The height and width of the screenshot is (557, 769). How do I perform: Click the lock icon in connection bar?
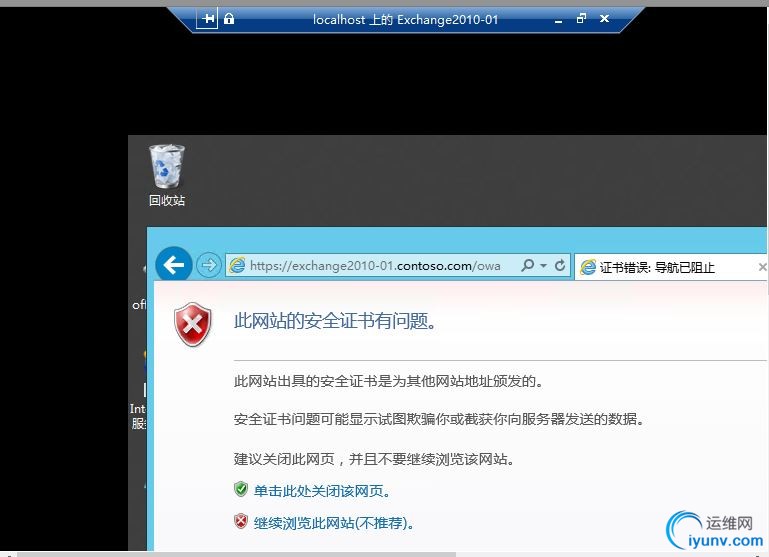pos(229,19)
